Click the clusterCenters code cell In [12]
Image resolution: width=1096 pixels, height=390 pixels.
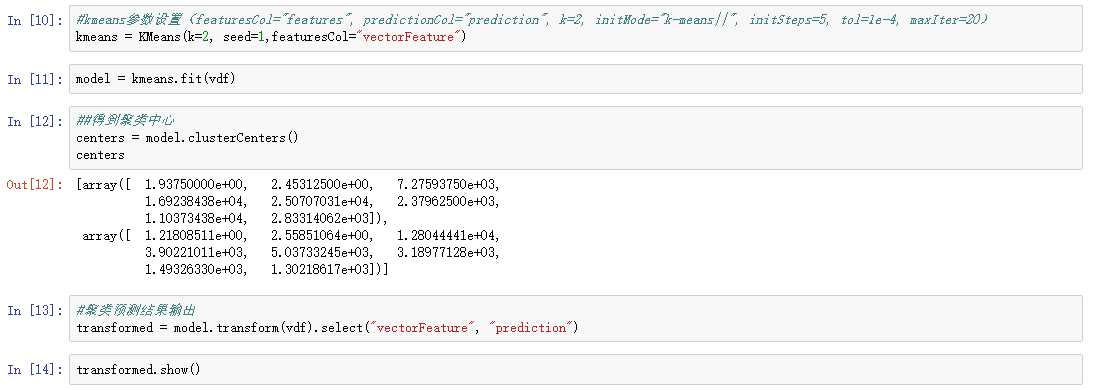click(575, 138)
